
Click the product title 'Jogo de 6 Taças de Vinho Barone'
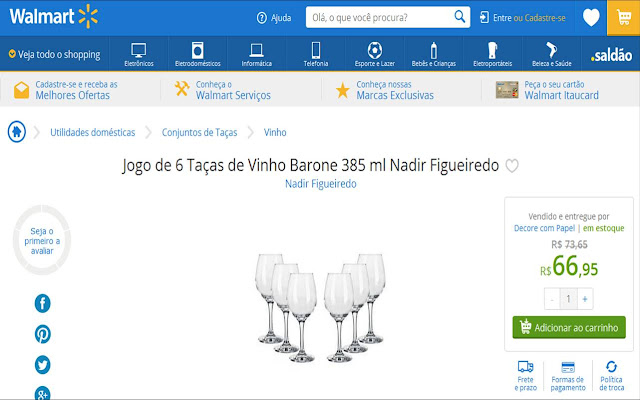tap(311, 165)
